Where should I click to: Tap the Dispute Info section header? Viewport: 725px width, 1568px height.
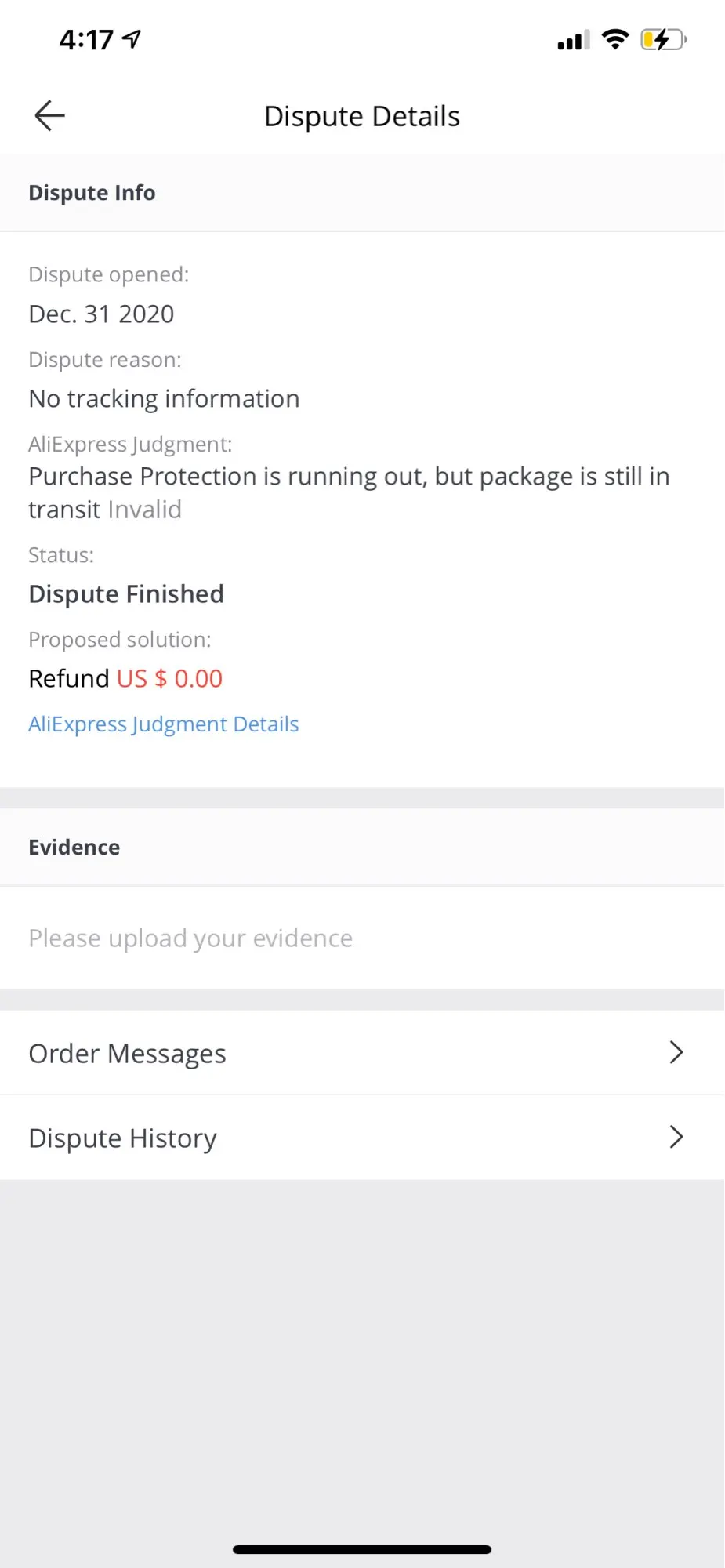pyautogui.click(x=92, y=193)
